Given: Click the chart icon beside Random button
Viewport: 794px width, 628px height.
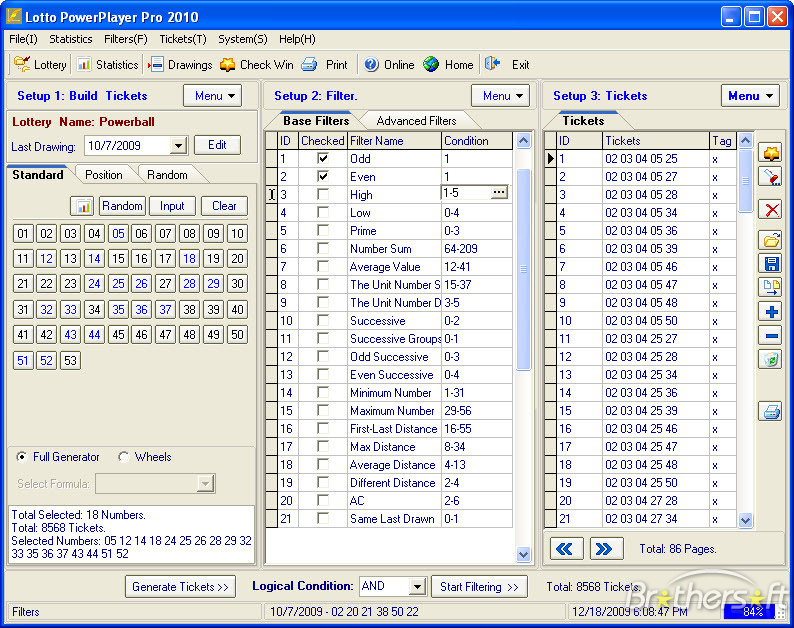Looking at the screenshot, I should tap(83, 206).
